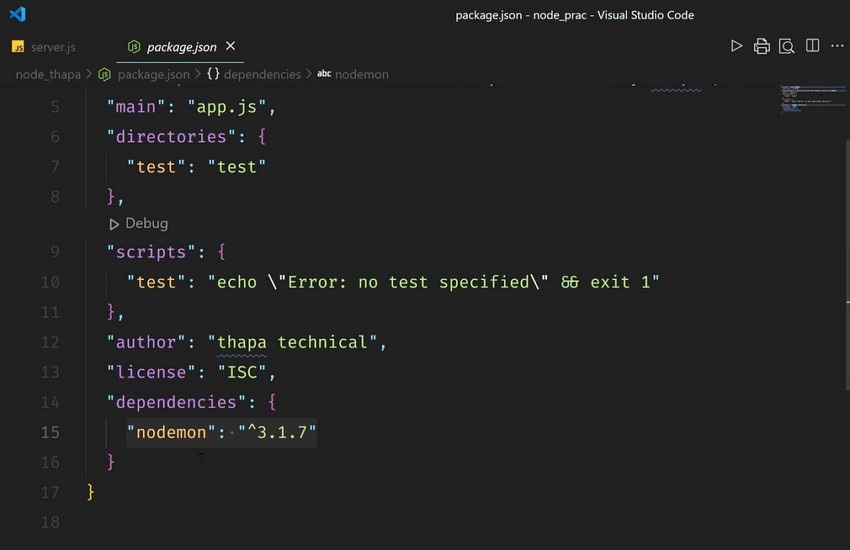
Task: Click the "author" key text
Action: [146, 342]
